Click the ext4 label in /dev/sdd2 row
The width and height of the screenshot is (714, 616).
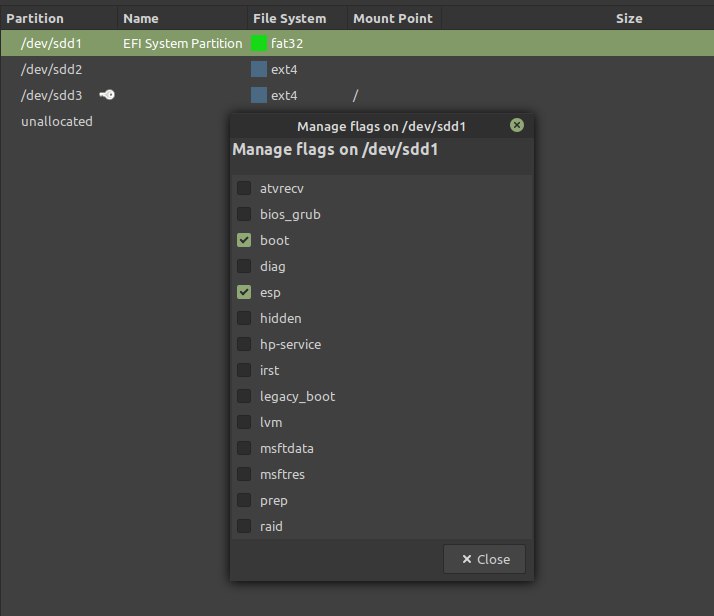284,69
